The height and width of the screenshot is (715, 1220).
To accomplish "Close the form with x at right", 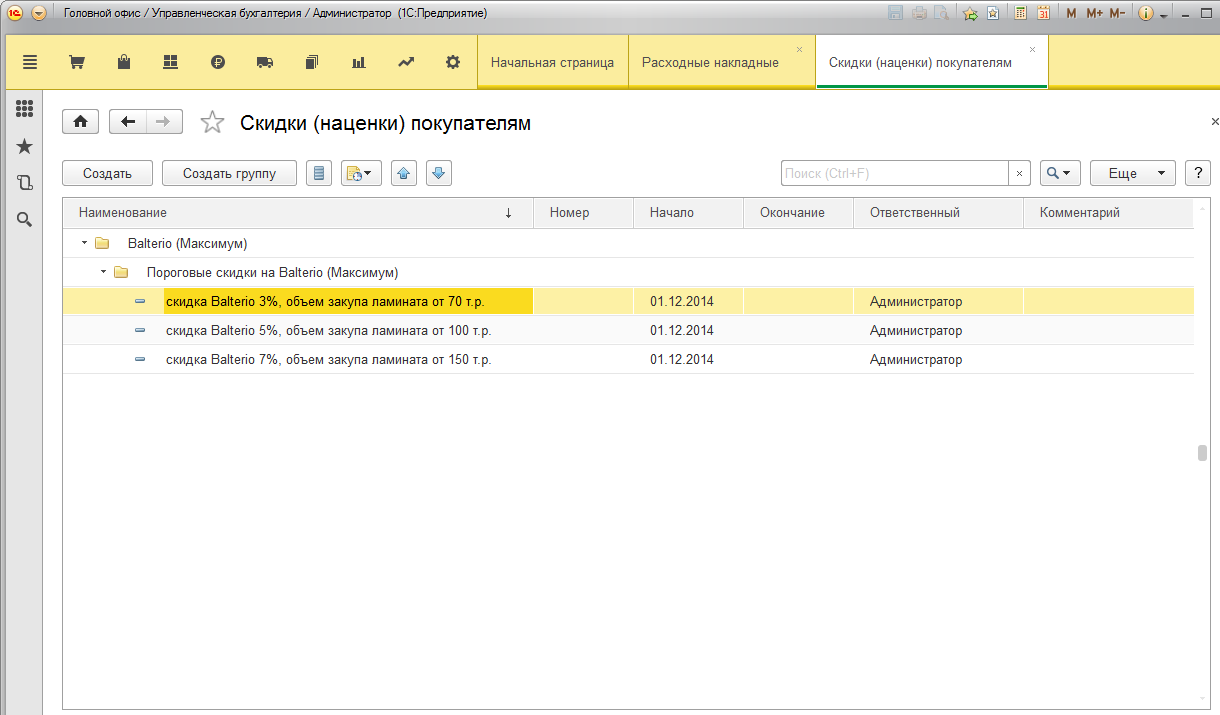I will point(1214,121).
